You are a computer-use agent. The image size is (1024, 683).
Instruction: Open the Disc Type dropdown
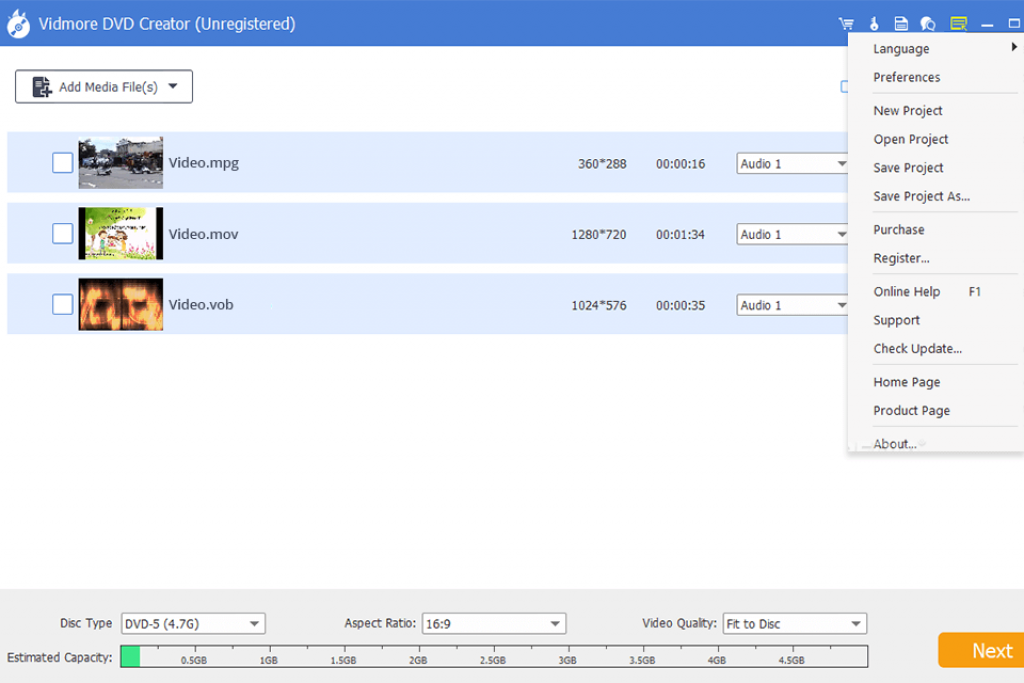coord(193,624)
